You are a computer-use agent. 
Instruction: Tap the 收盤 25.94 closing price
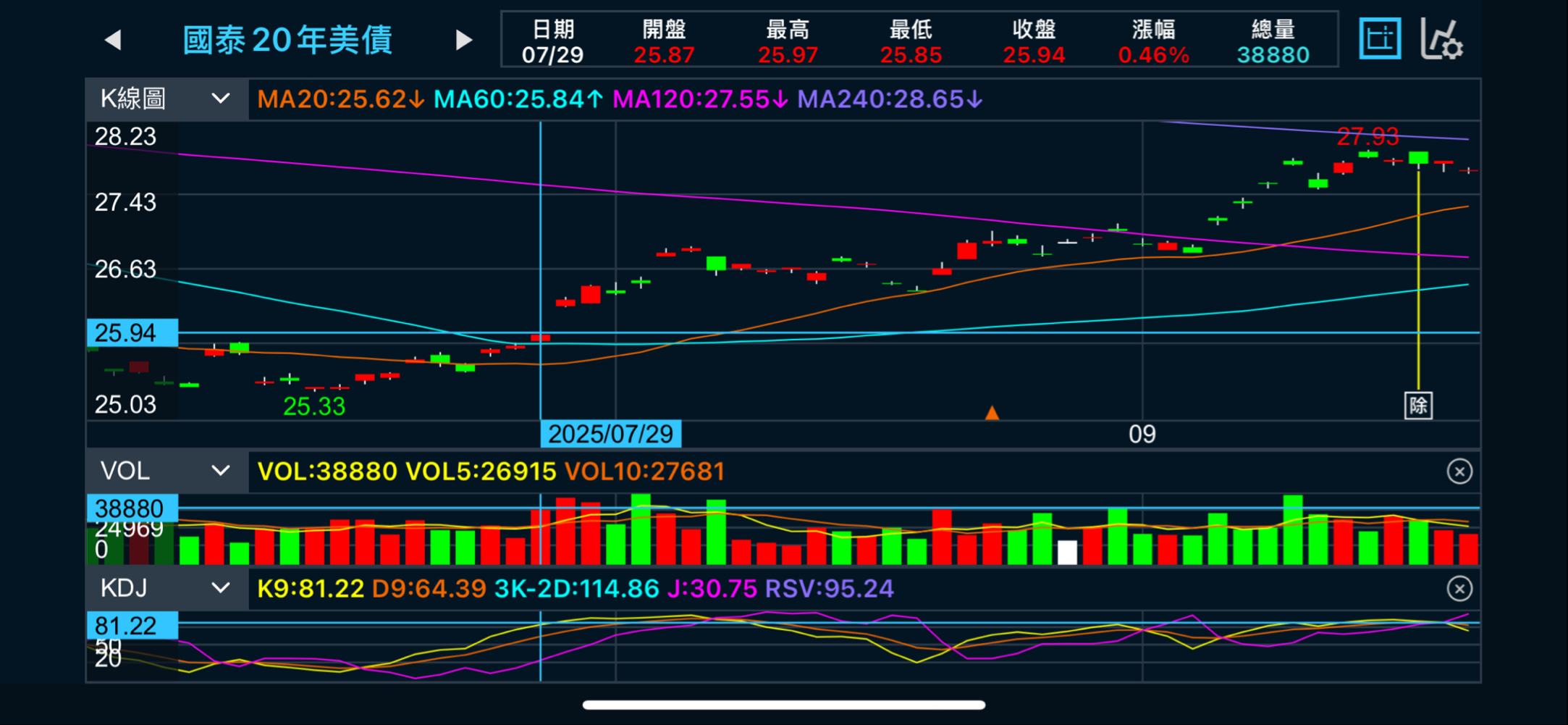tap(1034, 41)
